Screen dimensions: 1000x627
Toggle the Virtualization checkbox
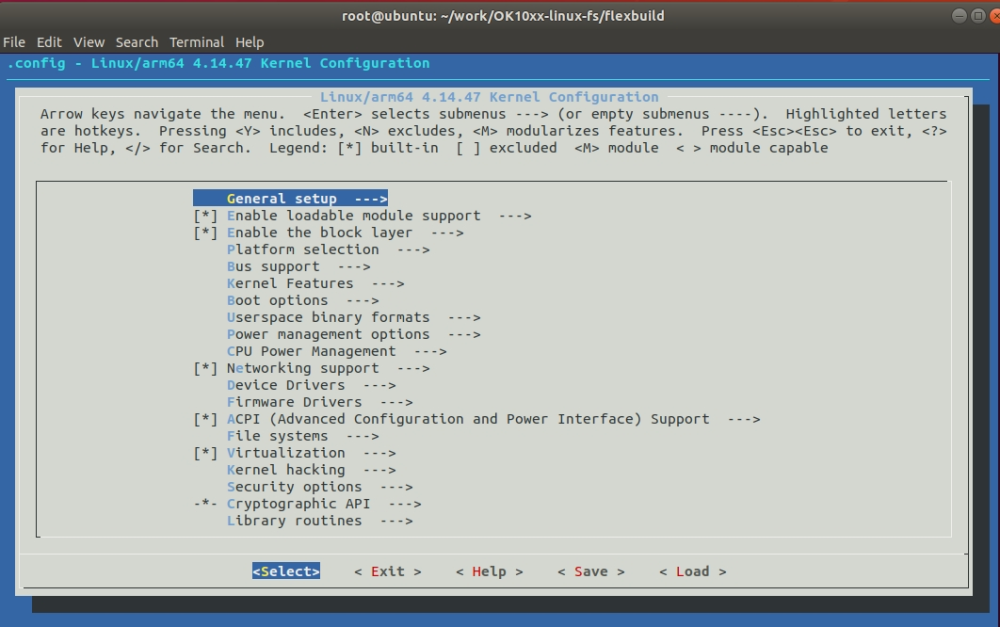pyautogui.click(x=205, y=453)
